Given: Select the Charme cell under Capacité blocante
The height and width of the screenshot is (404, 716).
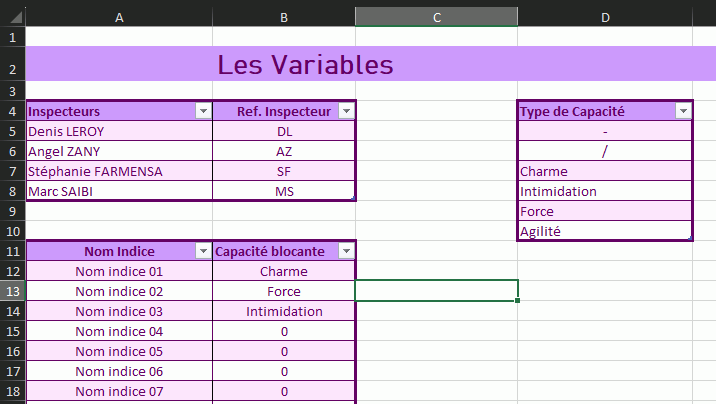Looking at the screenshot, I should pos(284,271).
